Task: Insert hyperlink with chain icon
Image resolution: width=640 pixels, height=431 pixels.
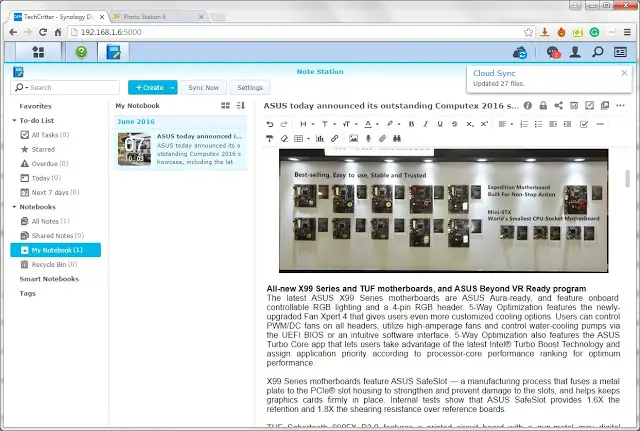Action: pos(334,139)
